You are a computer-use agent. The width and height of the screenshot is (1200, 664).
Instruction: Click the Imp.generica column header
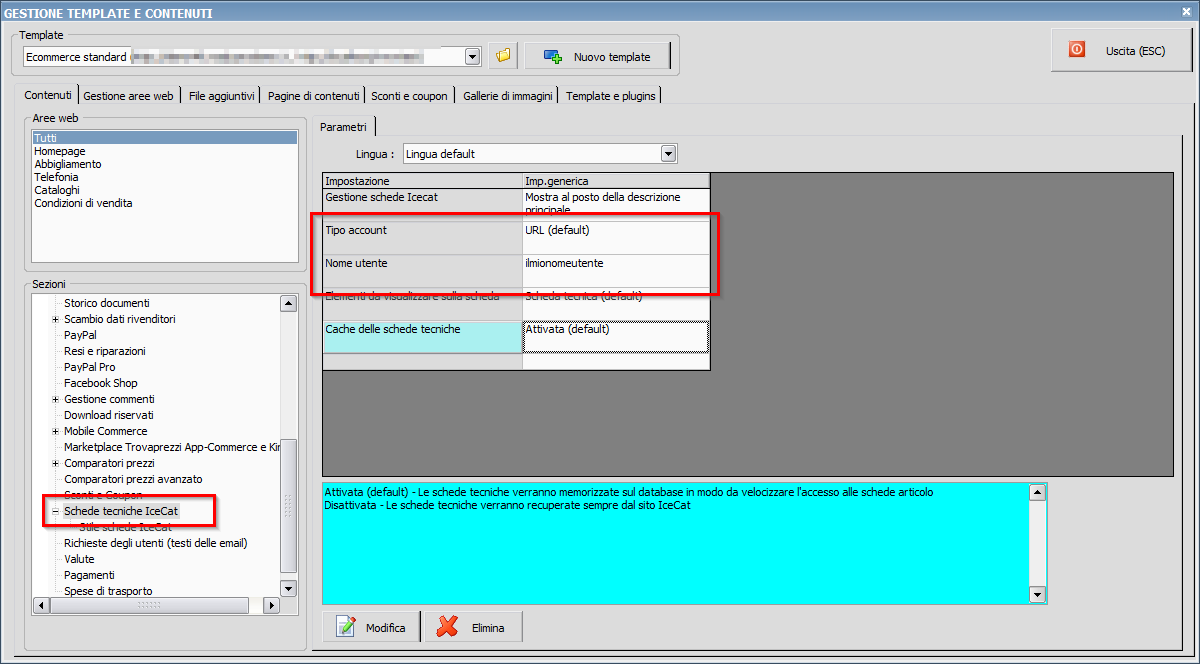(x=616, y=181)
